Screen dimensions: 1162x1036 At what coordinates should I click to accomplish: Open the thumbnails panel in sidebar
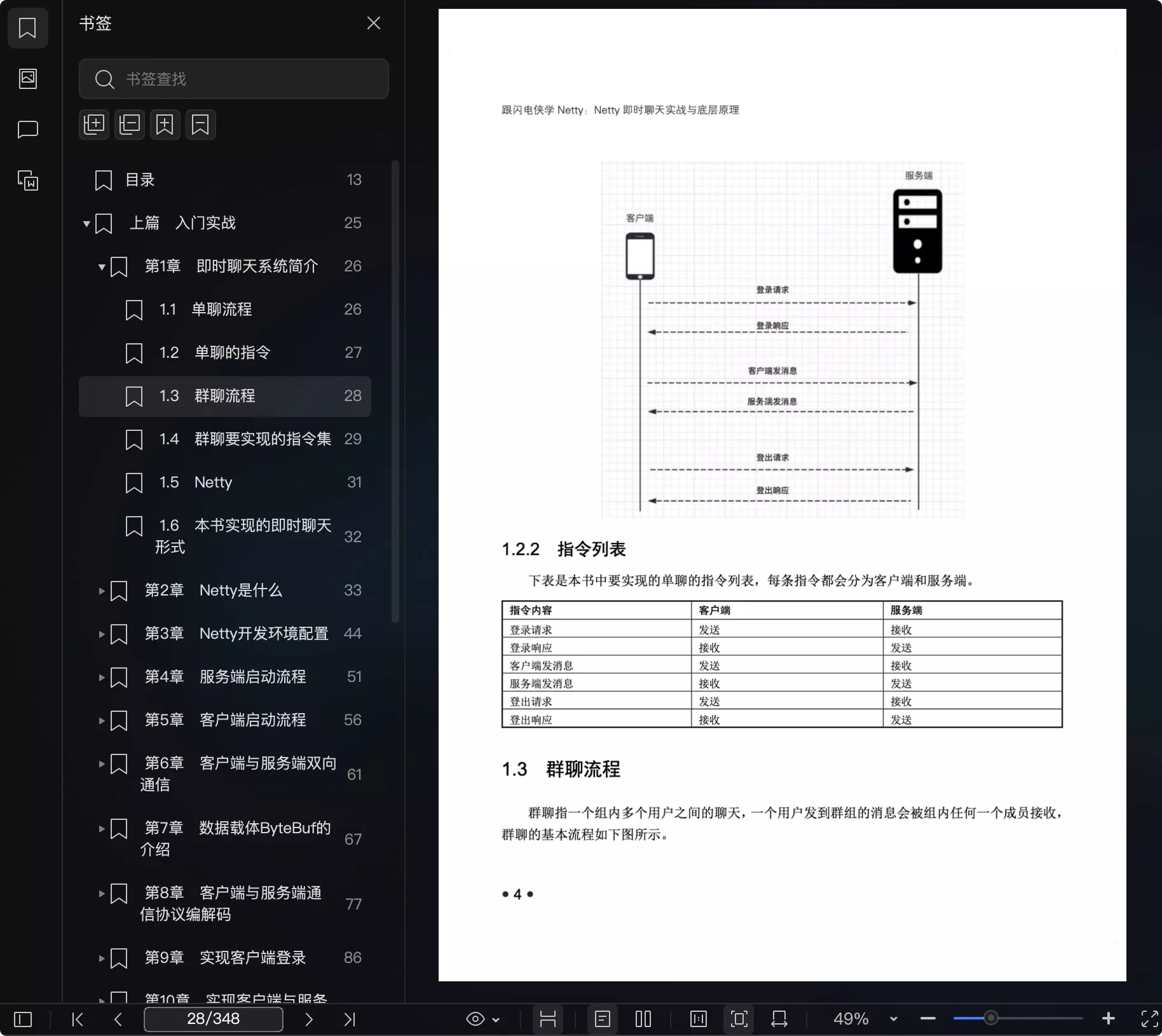(x=28, y=79)
